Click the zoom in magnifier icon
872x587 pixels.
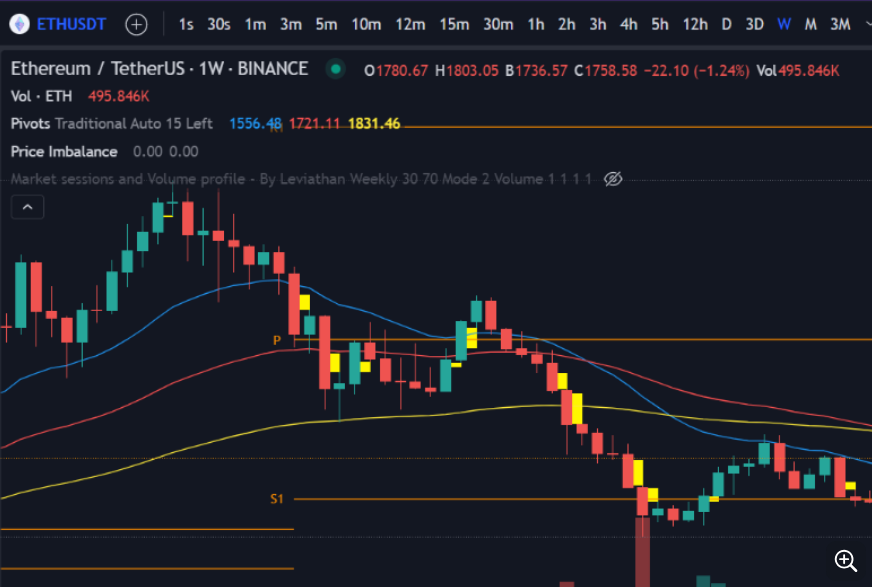pyautogui.click(x=846, y=560)
